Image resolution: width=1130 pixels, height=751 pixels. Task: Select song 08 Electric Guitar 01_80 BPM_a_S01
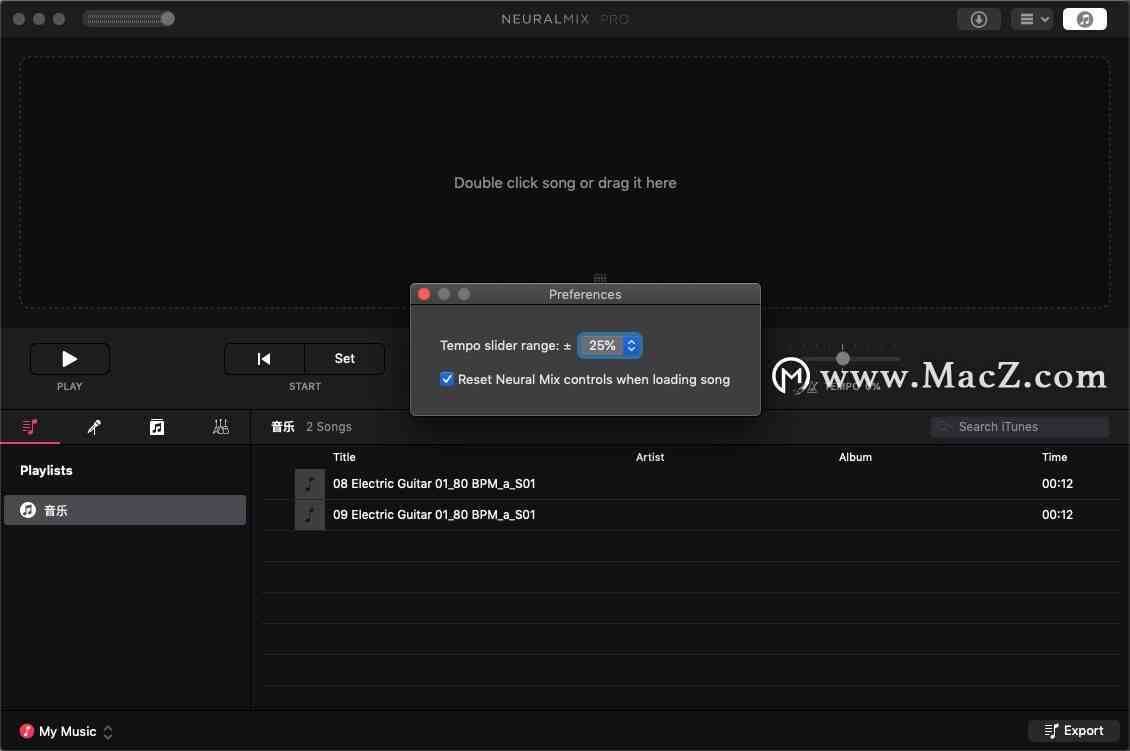point(691,484)
